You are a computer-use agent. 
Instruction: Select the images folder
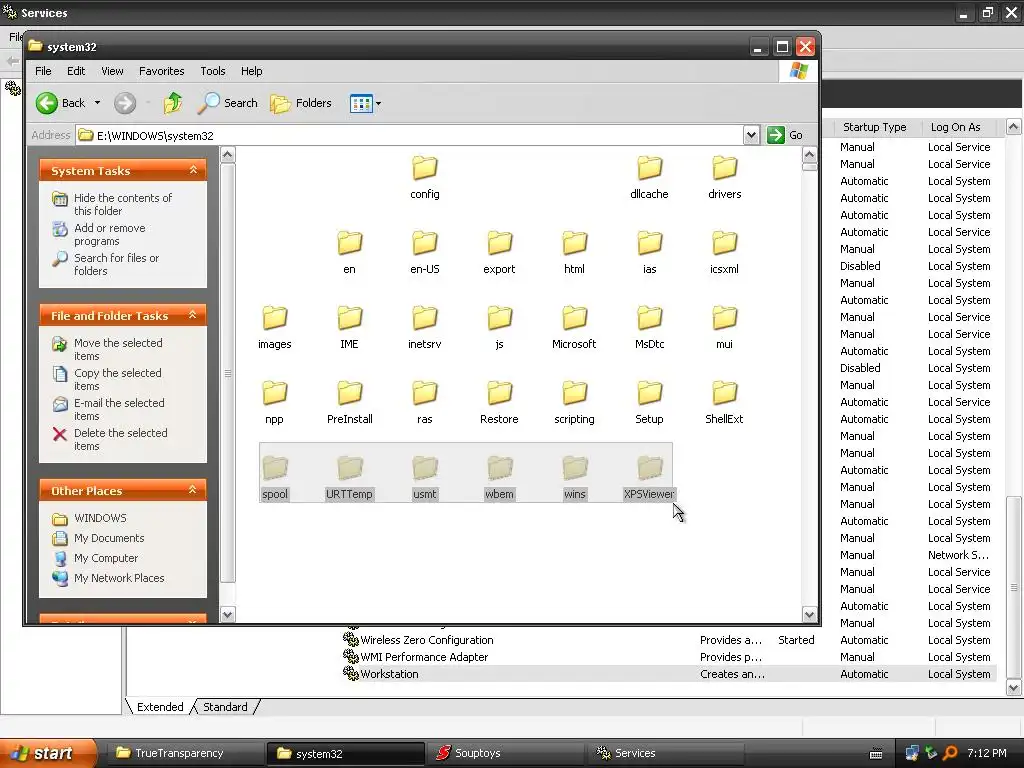click(274, 327)
